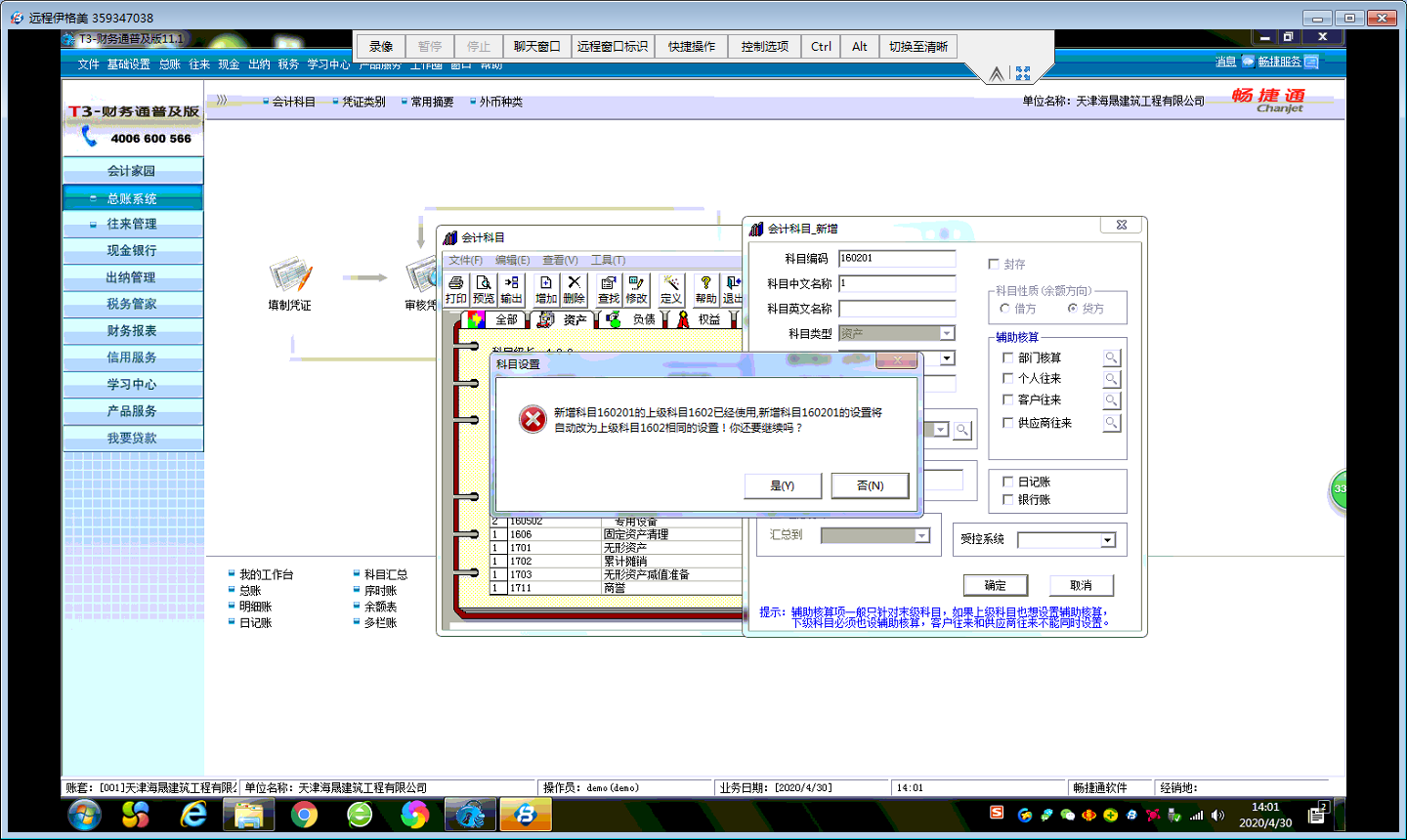Click the green floating 33 badge

click(x=1340, y=489)
